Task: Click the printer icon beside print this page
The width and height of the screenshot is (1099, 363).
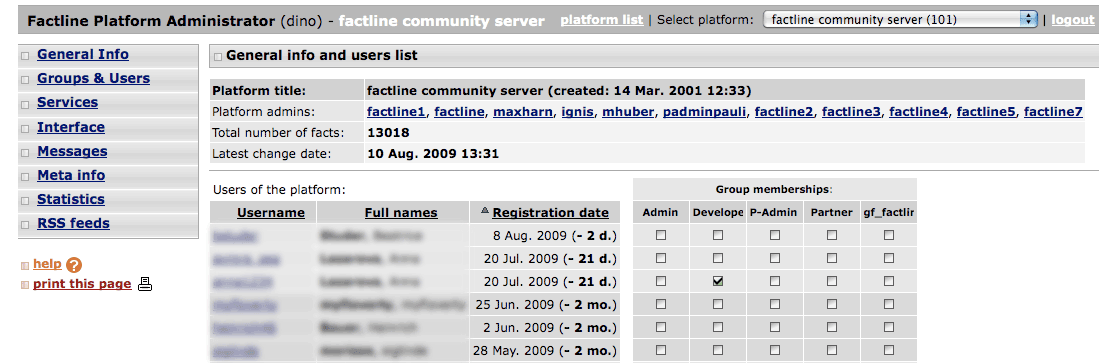Action: click(x=144, y=284)
